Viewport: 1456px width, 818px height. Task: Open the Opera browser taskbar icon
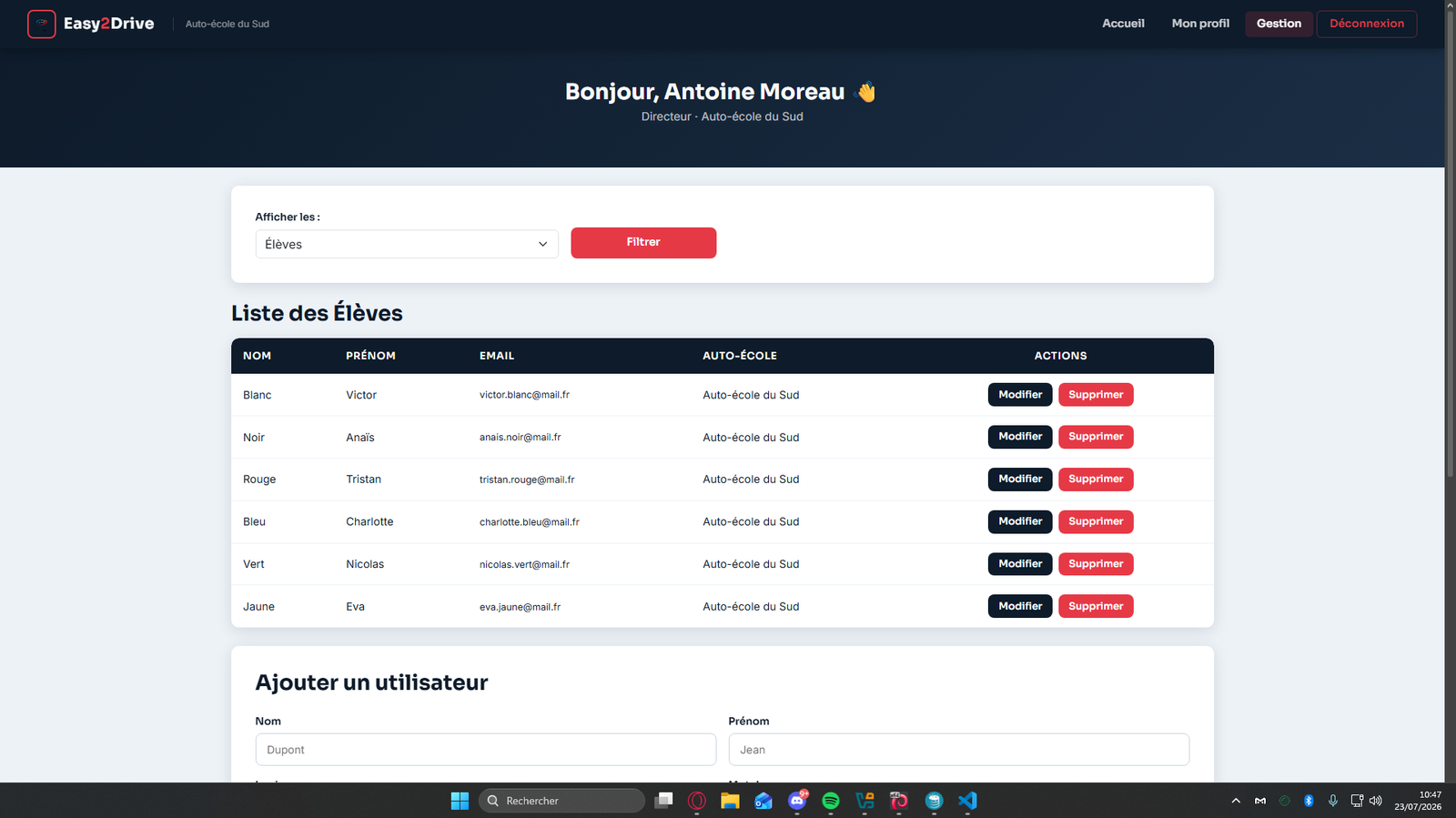697,801
